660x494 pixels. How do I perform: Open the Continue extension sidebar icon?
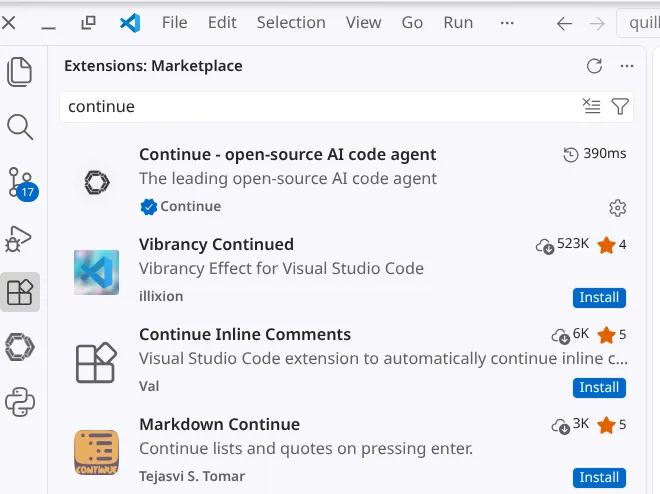pos(20,347)
